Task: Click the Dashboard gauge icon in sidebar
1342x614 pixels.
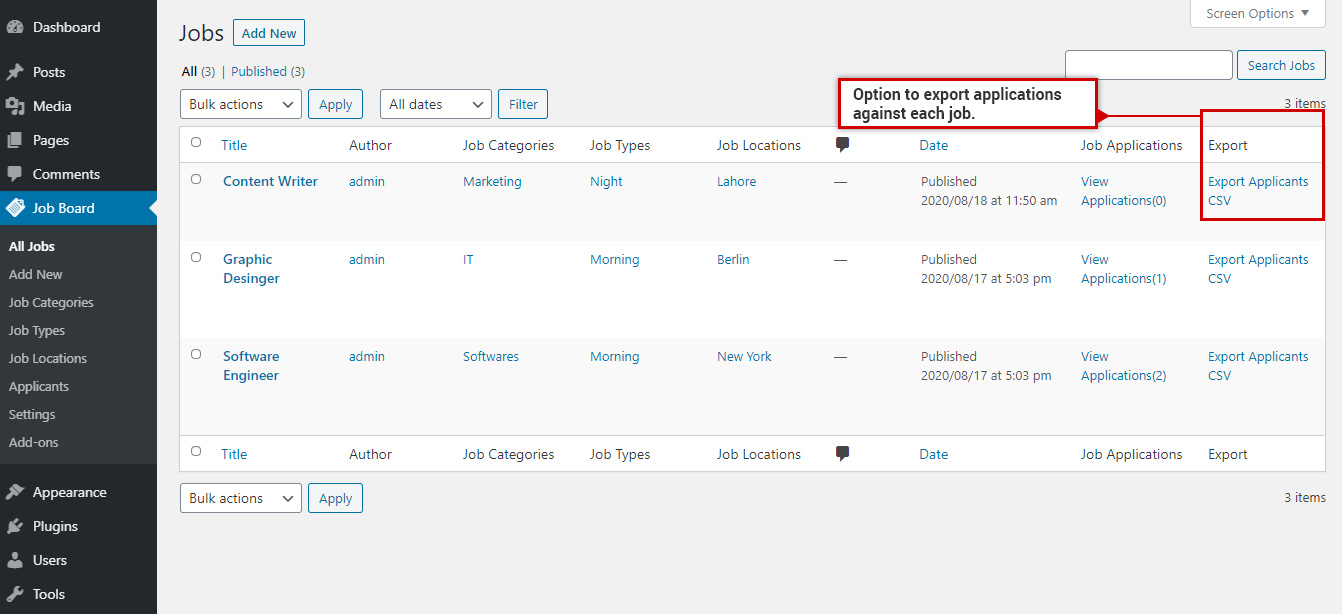Action: tap(15, 27)
